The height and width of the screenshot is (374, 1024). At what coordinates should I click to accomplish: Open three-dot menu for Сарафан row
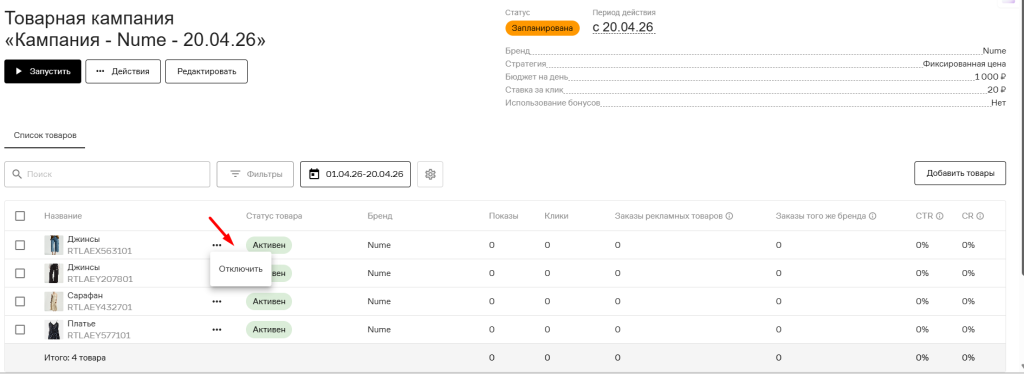[217, 302]
